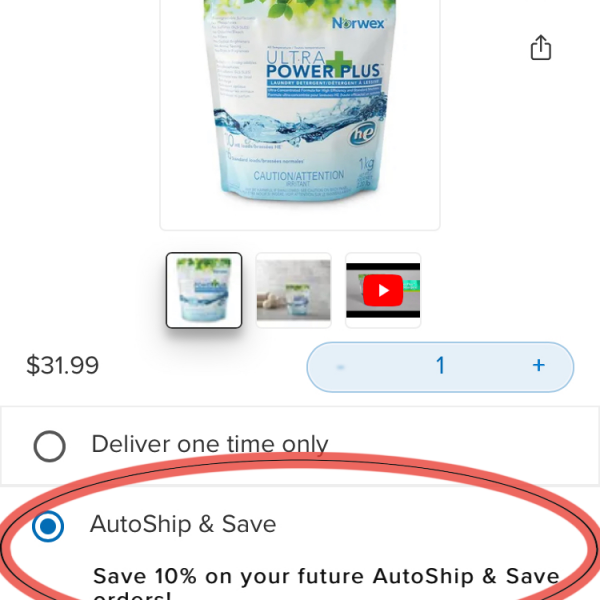Viewport: 600px width, 600px height.
Task: Click the CAUTION/ATTENTION label on the bag
Action: pos(299,176)
